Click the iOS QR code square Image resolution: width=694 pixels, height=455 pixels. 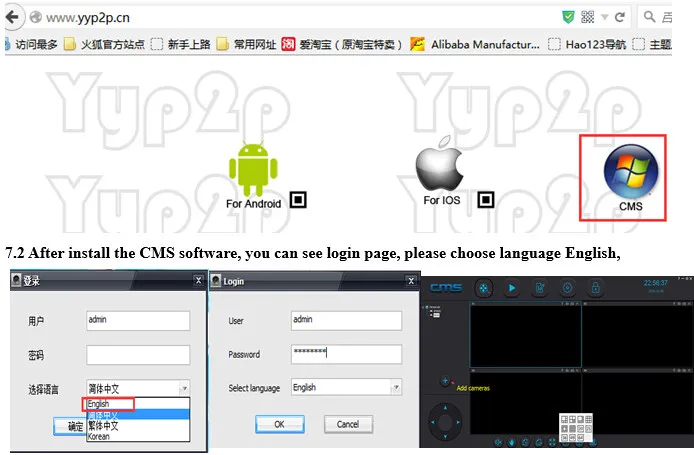[x=486, y=200]
